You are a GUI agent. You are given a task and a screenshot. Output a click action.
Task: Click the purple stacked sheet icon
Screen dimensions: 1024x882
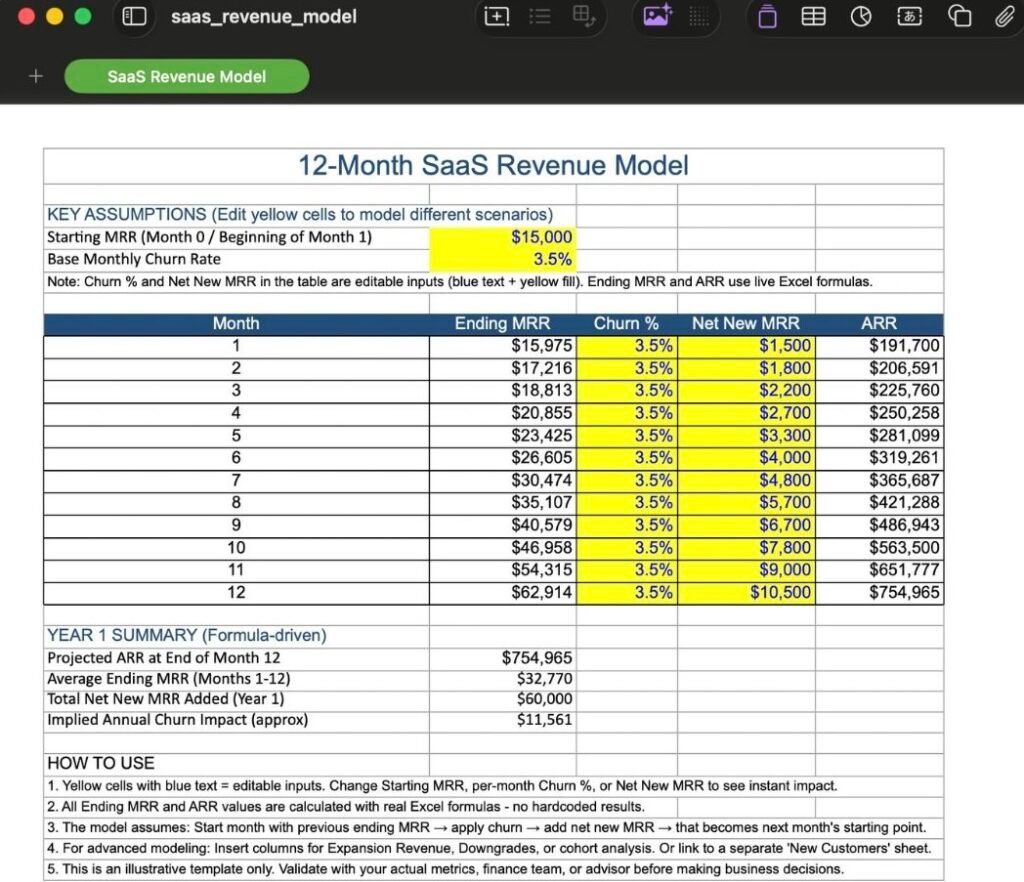click(x=767, y=16)
